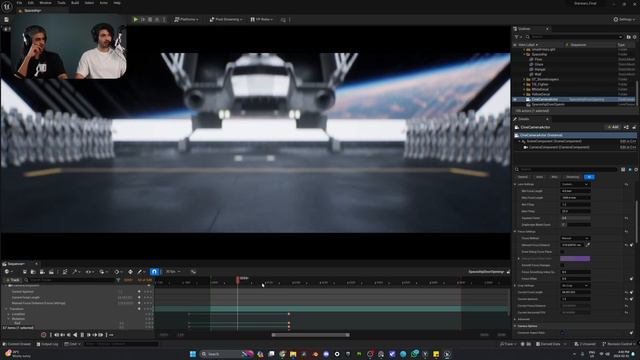Open the 30 fps frame rate dropdown
This screenshot has width=640, height=360.
pyautogui.click(x=173, y=271)
